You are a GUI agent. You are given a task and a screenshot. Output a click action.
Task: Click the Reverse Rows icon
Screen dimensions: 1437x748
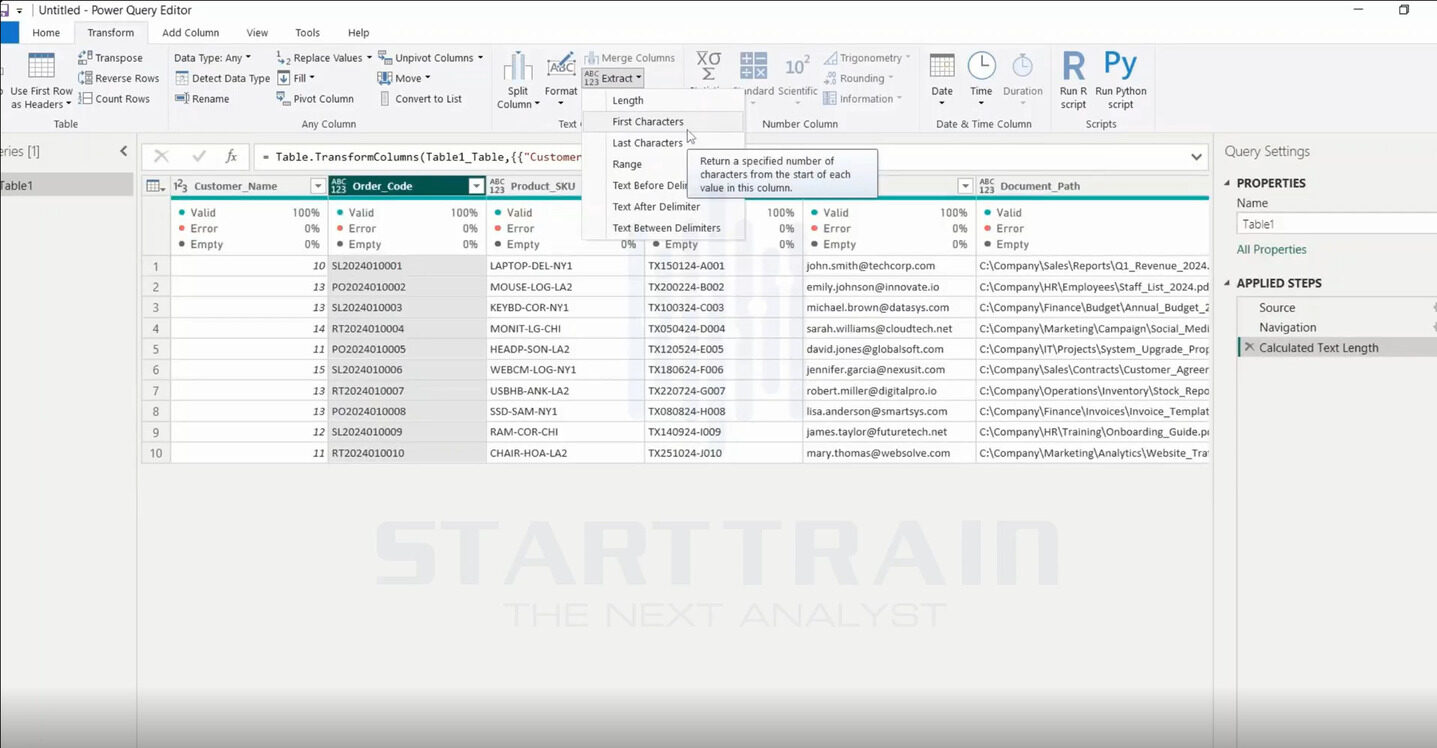point(85,78)
